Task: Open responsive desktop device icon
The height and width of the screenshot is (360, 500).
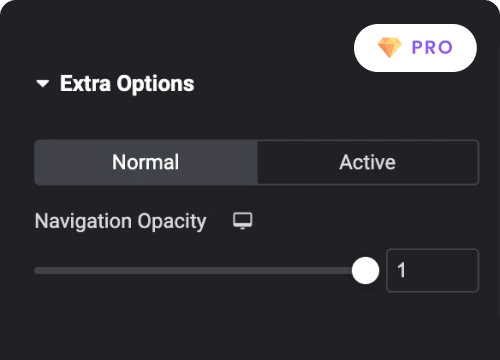Action: click(x=243, y=221)
